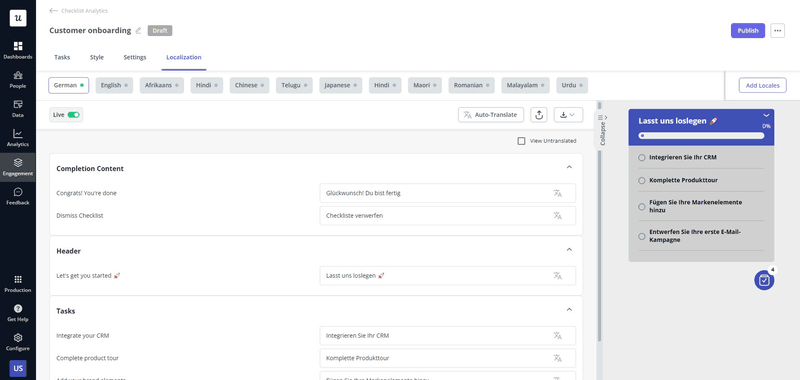Open People in the sidebar
The height and width of the screenshot is (380, 800).
click(x=18, y=80)
